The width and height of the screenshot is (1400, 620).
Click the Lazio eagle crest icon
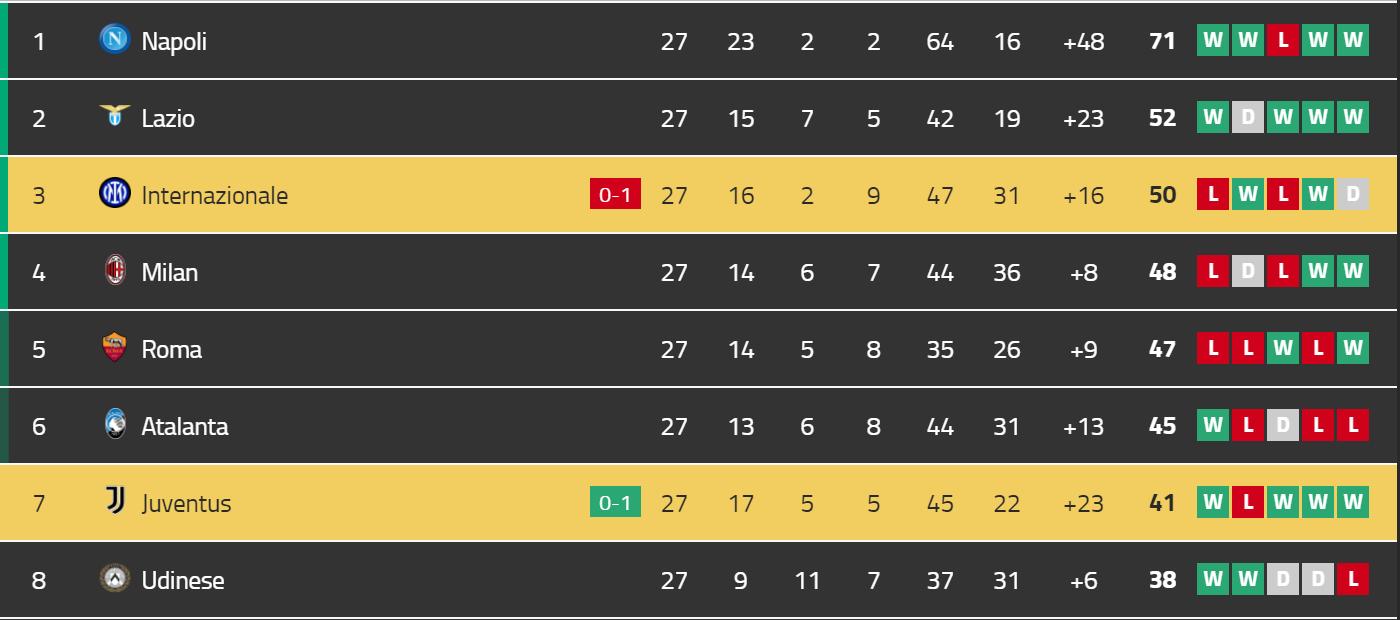pyautogui.click(x=115, y=117)
